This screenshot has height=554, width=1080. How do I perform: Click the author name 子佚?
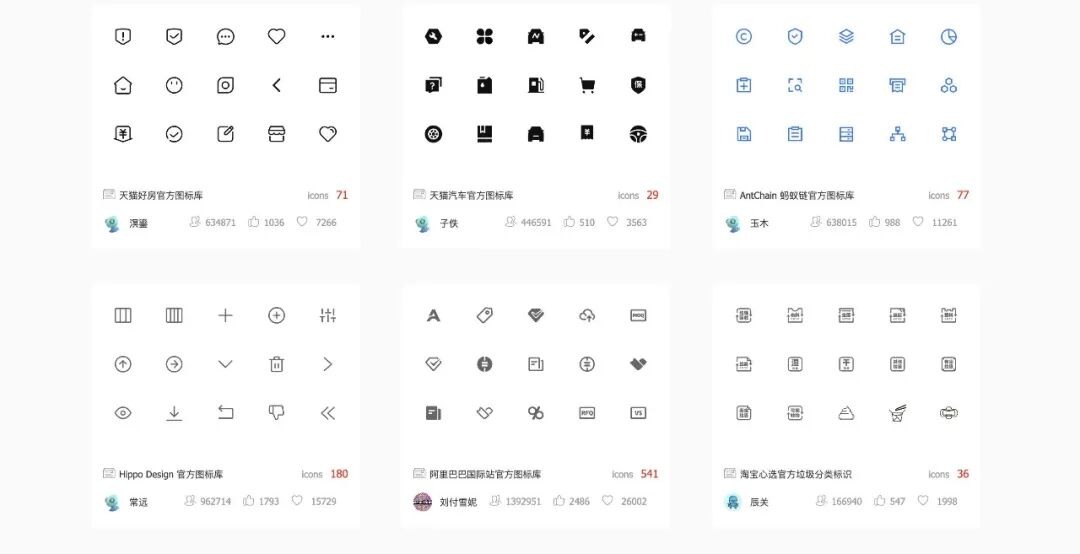(x=449, y=223)
